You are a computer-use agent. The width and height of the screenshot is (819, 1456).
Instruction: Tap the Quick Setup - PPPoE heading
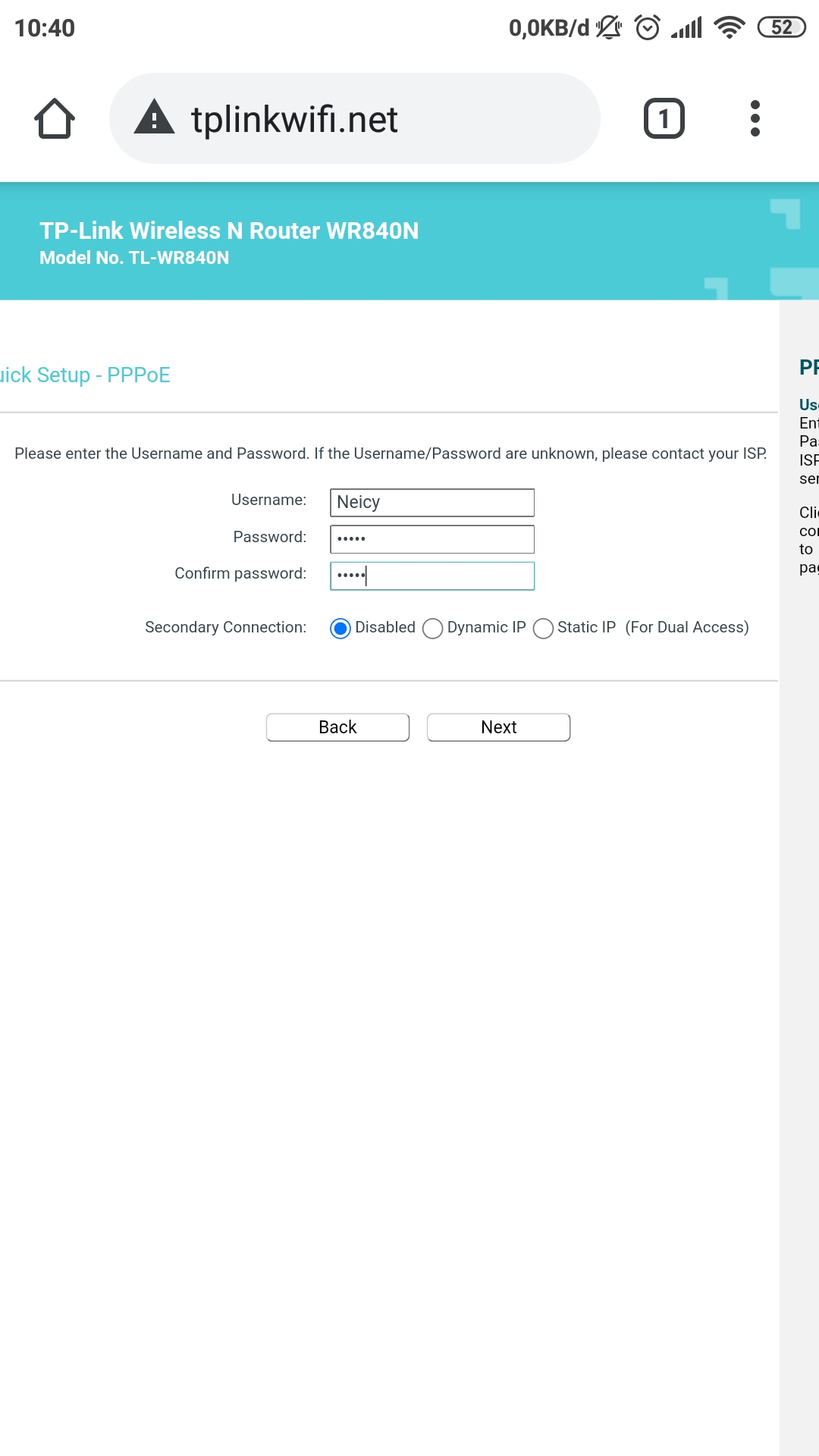point(85,375)
